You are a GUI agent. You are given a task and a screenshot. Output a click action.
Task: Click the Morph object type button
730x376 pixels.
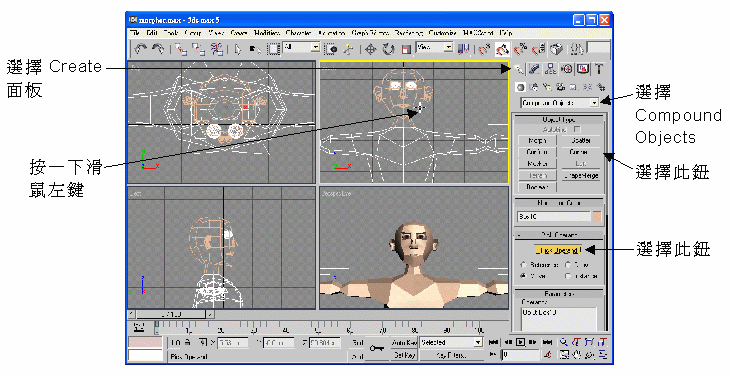tap(537, 141)
